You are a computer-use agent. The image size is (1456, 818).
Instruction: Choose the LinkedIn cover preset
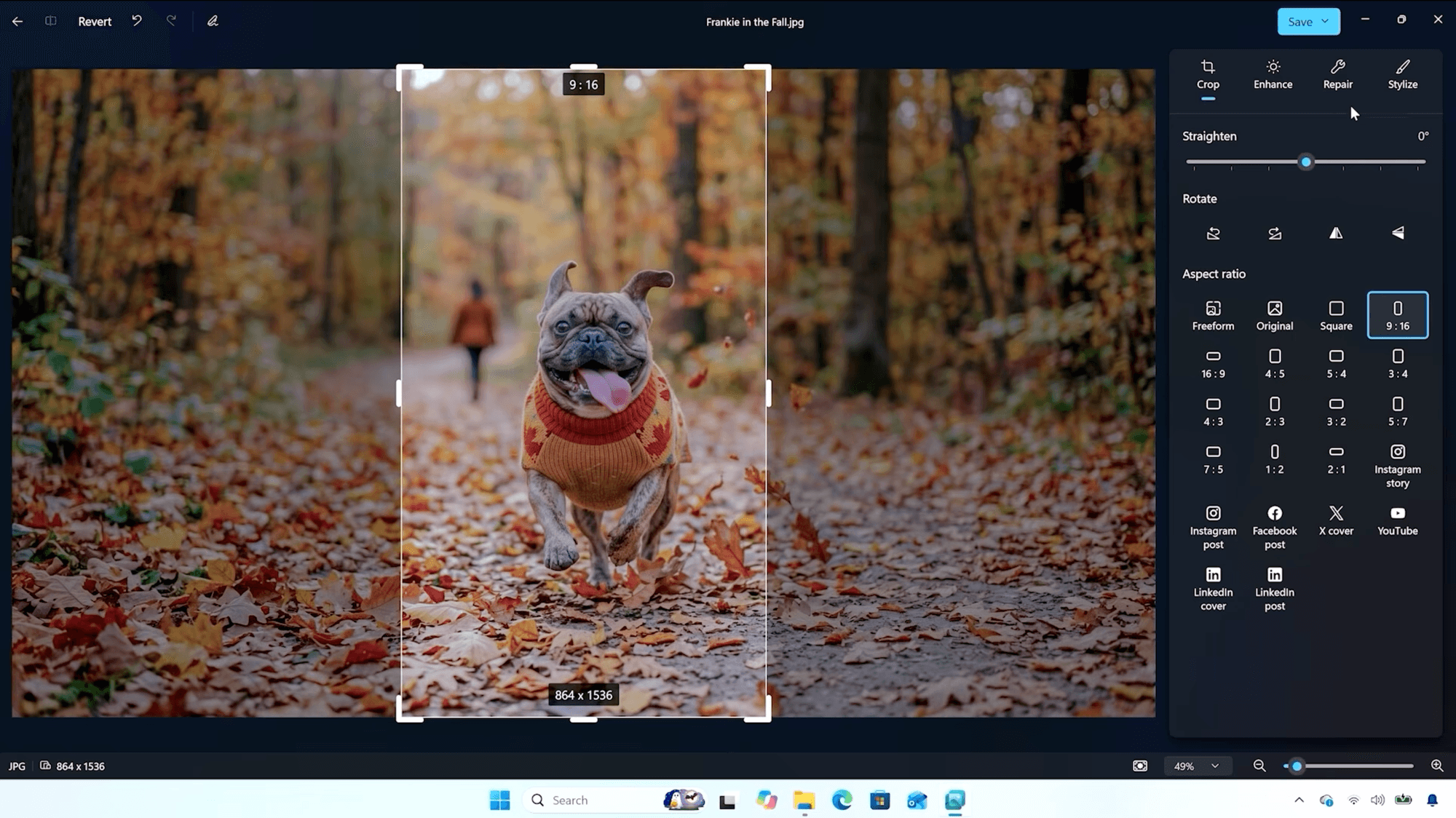point(1213,589)
